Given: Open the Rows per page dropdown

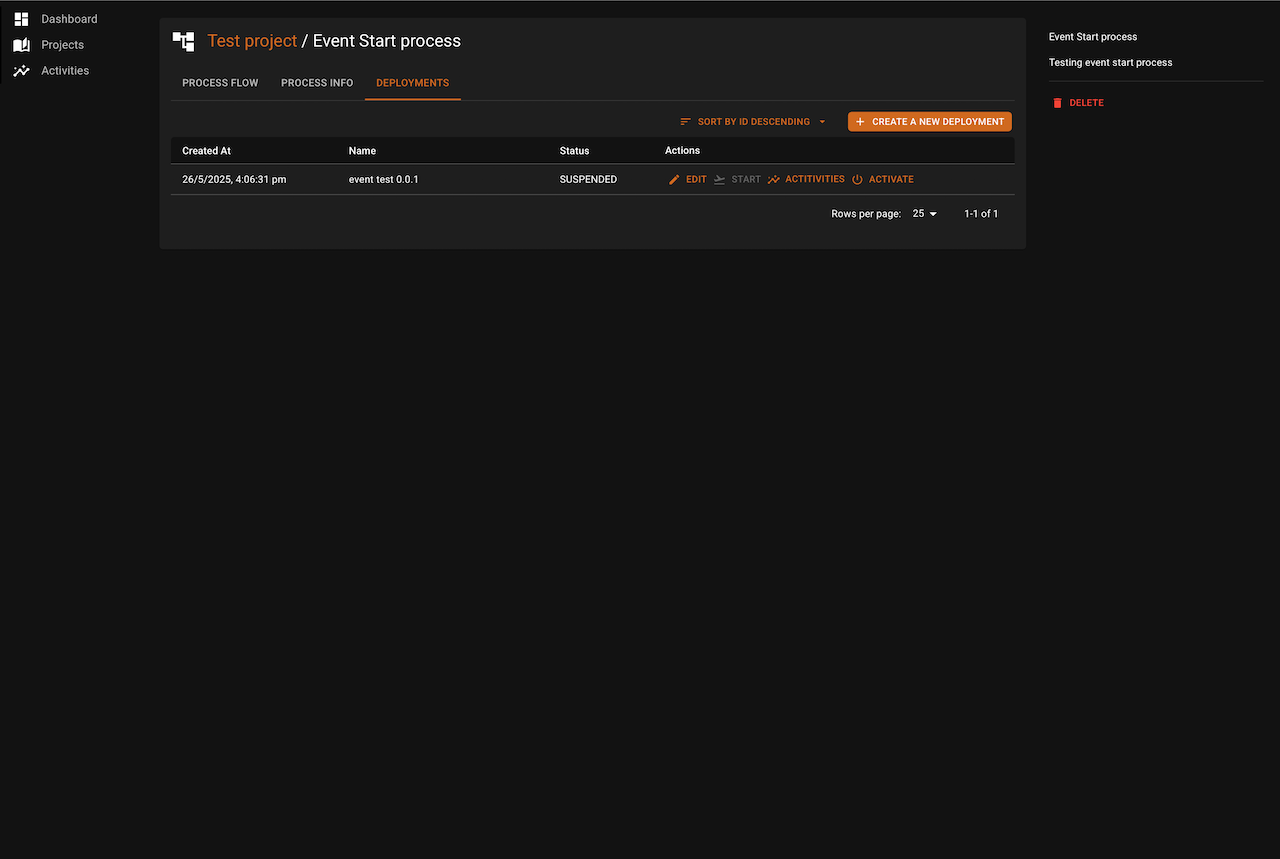Looking at the screenshot, I should (924, 214).
